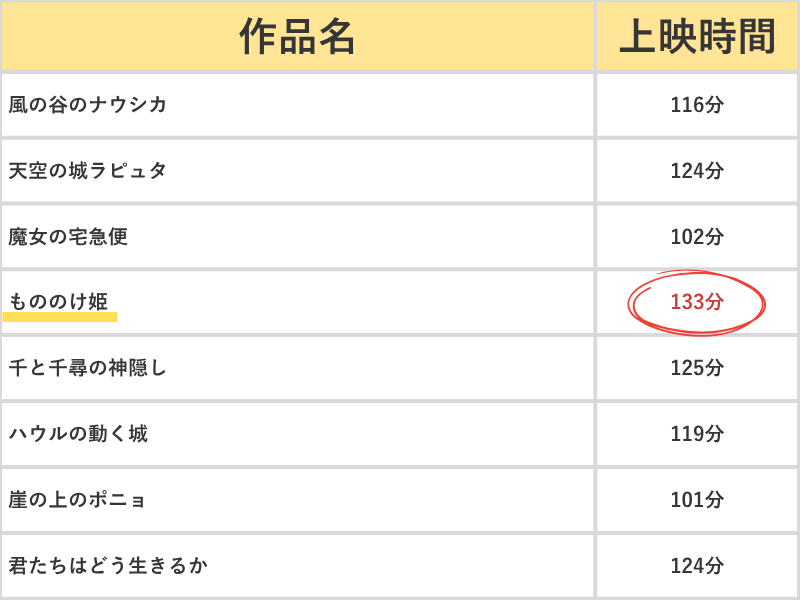Click the 作品名 column header

[x=297, y=36]
